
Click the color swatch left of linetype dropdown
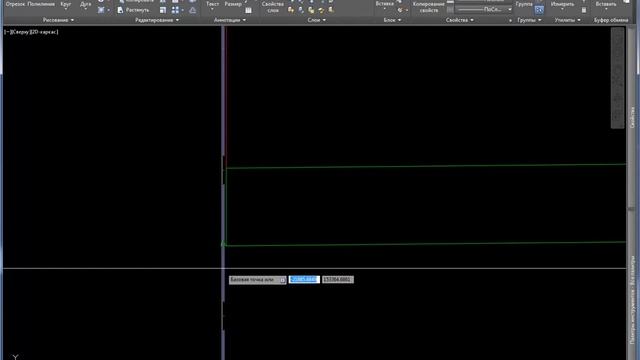tap(450, 9)
